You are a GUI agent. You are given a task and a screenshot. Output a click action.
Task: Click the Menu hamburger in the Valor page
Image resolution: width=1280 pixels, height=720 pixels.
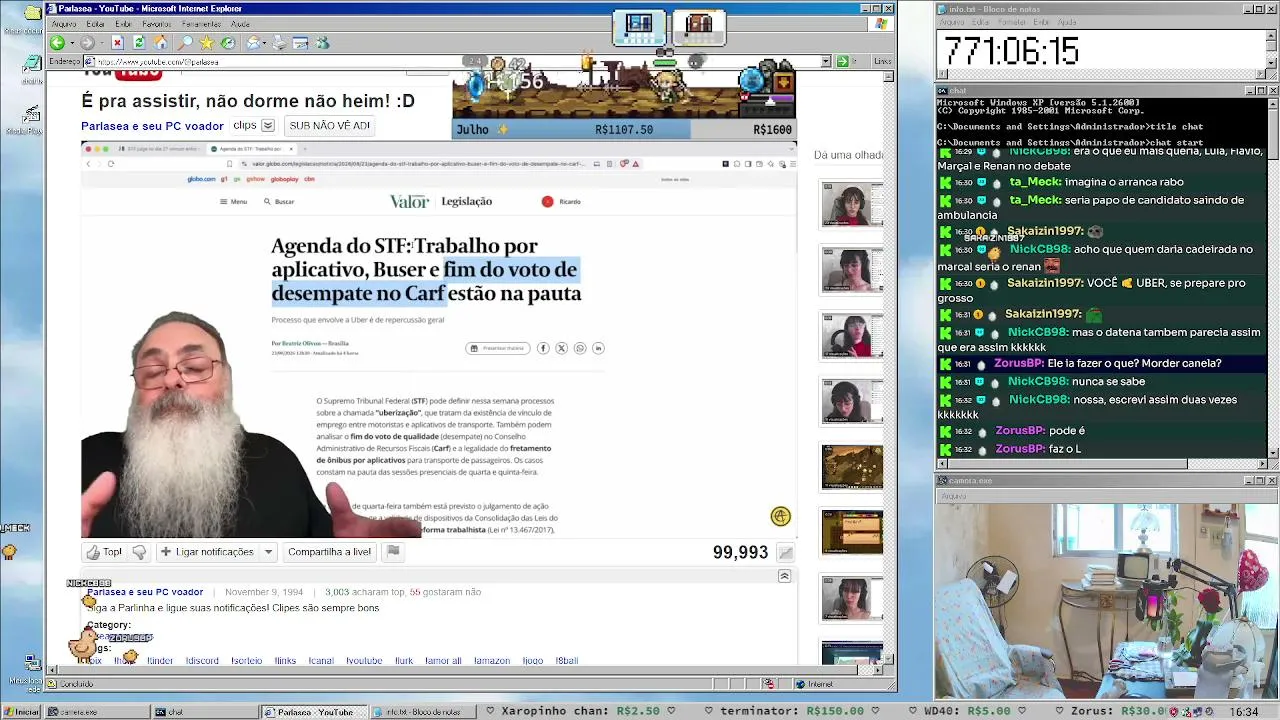coord(233,201)
